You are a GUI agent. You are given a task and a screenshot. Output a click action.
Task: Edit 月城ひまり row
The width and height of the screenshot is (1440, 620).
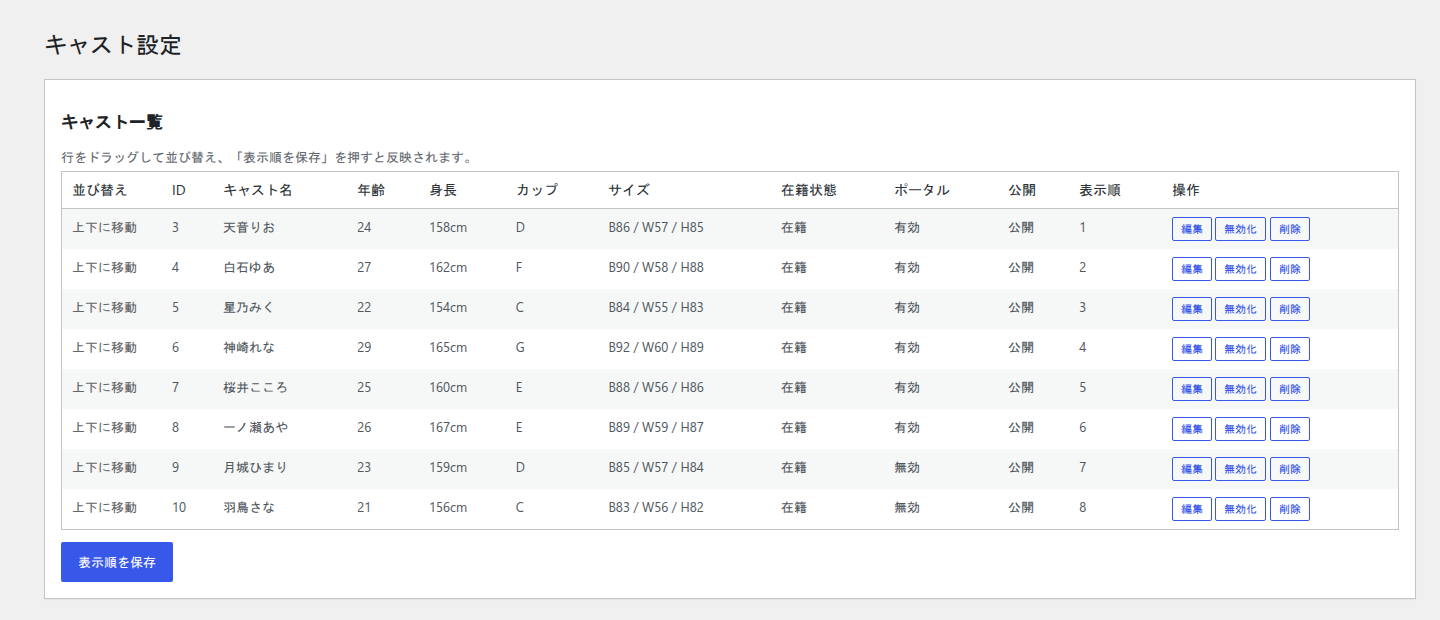pos(1192,469)
